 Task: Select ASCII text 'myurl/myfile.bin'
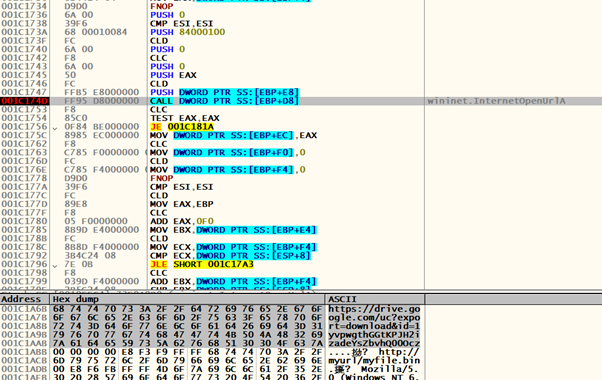[x=374, y=360]
